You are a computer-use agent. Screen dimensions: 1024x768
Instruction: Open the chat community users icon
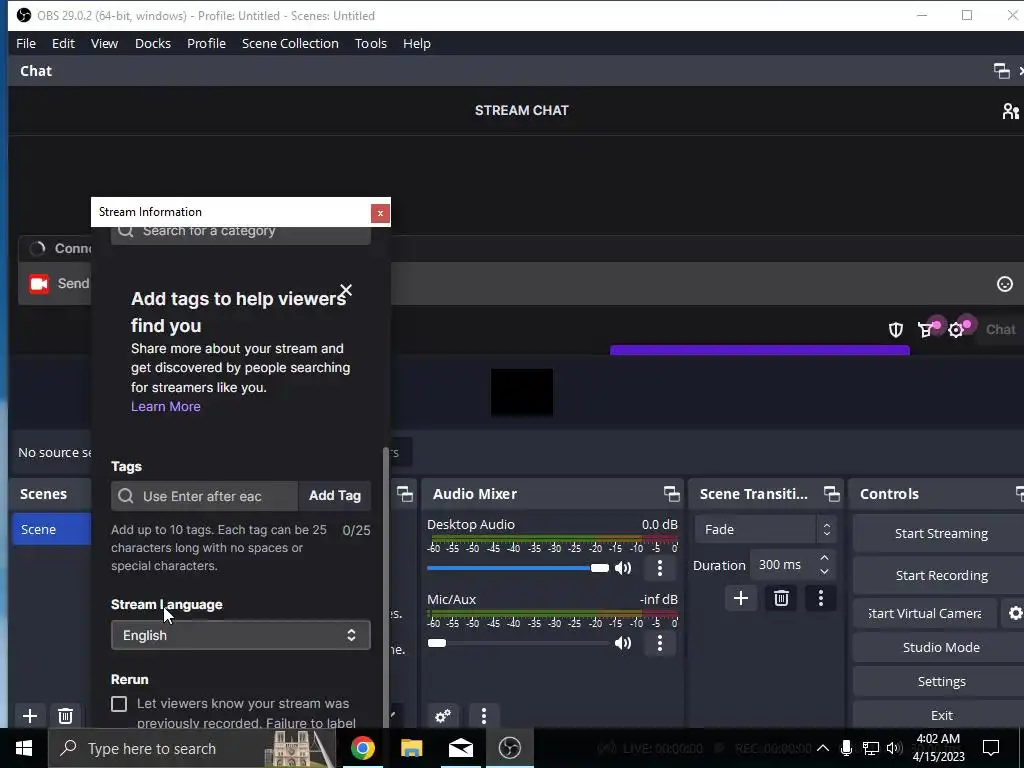coord(1010,111)
